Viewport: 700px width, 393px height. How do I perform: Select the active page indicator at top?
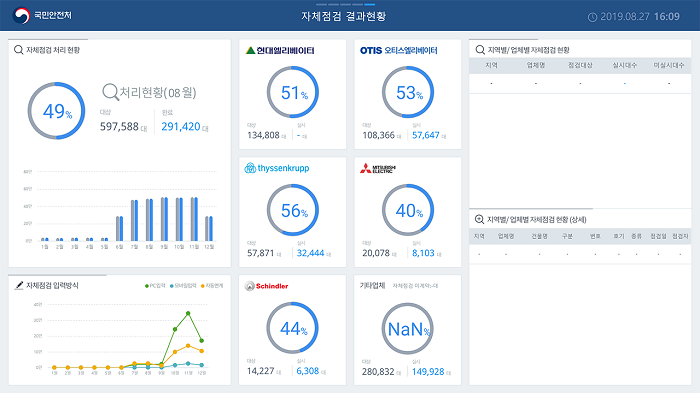(x=370, y=4)
